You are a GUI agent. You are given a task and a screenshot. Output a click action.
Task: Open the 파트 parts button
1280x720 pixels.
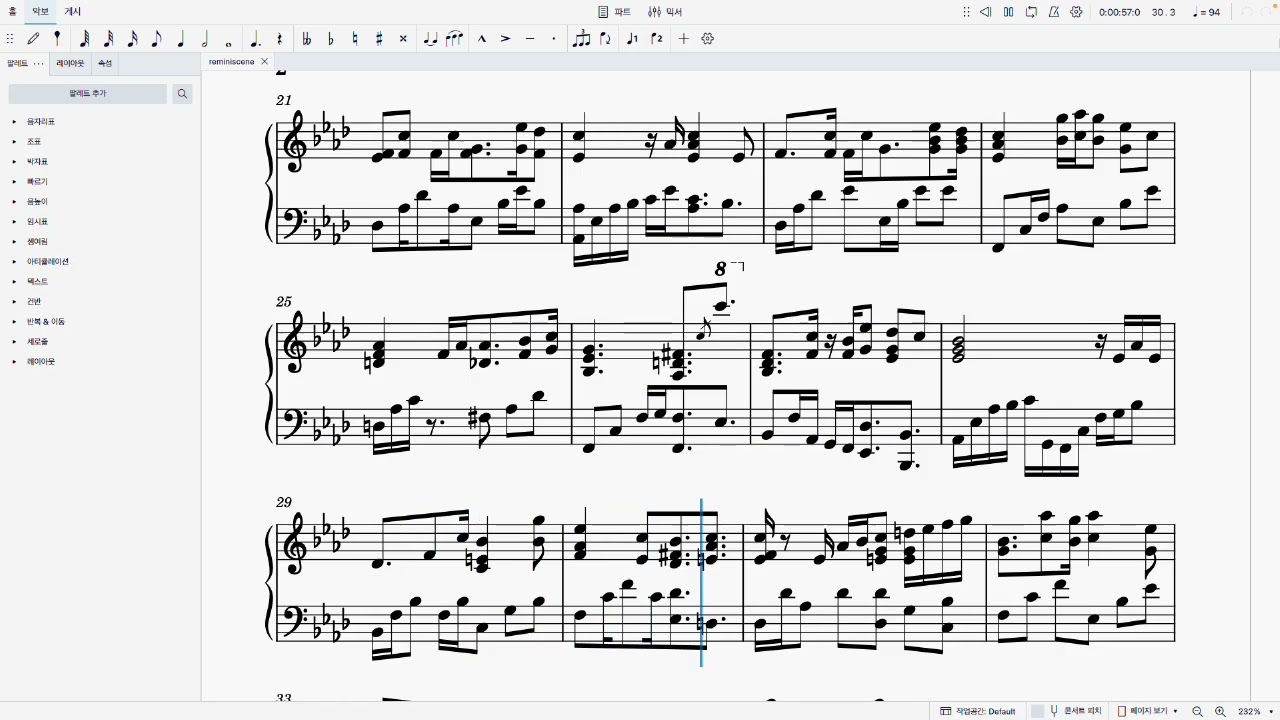[615, 12]
